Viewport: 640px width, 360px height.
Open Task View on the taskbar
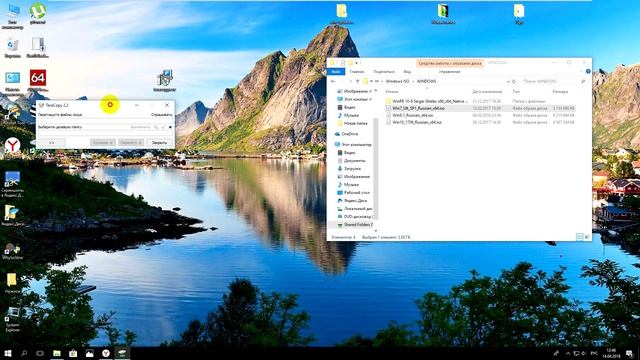[40, 353]
